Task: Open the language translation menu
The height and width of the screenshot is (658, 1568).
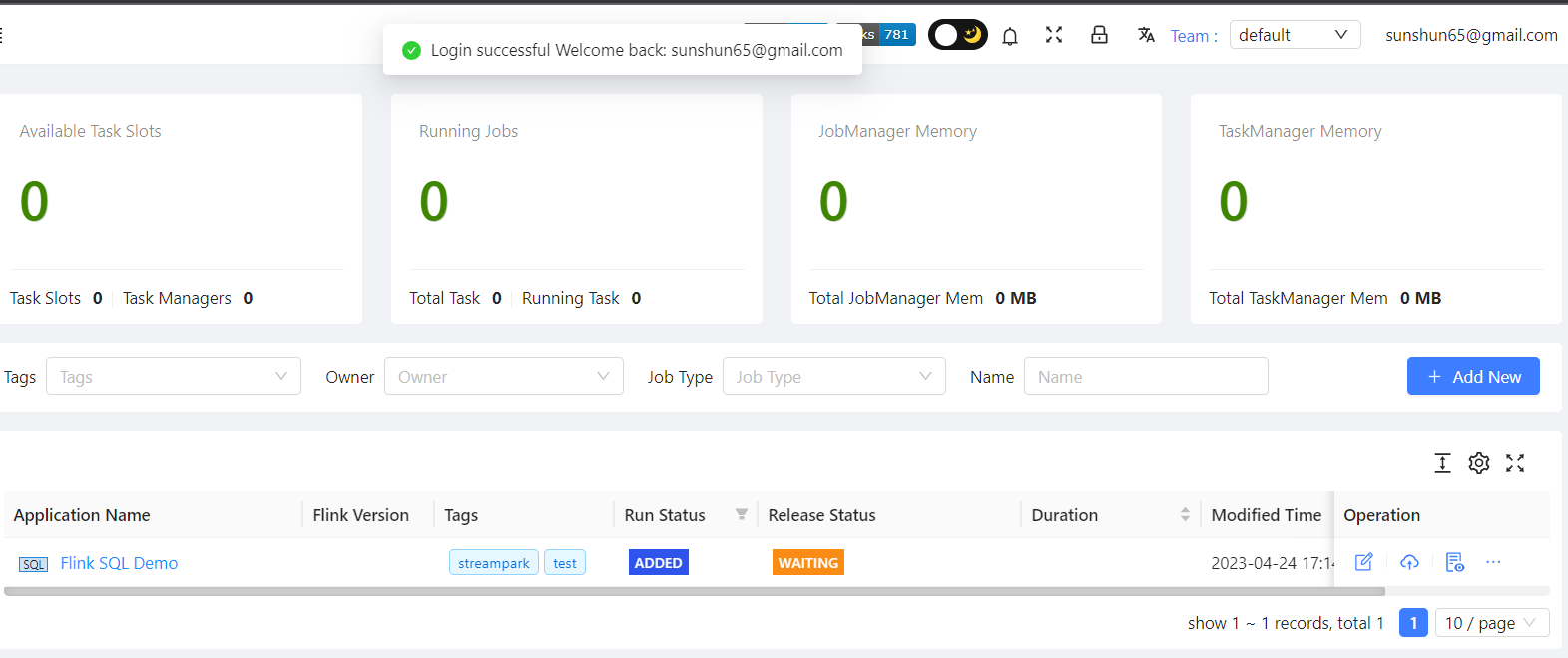Action: tap(1146, 35)
